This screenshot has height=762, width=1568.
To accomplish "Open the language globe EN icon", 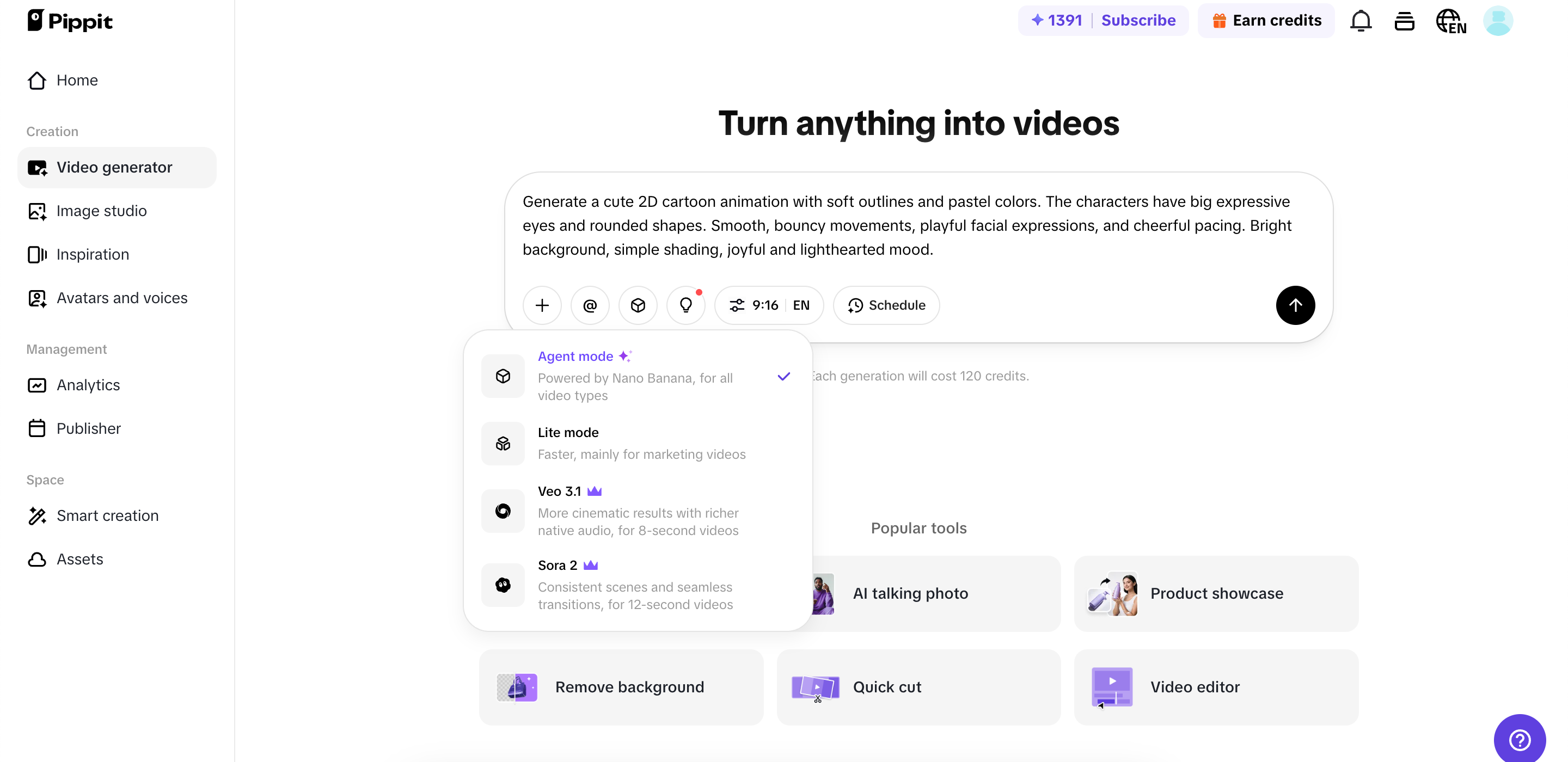I will [1450, 21].
